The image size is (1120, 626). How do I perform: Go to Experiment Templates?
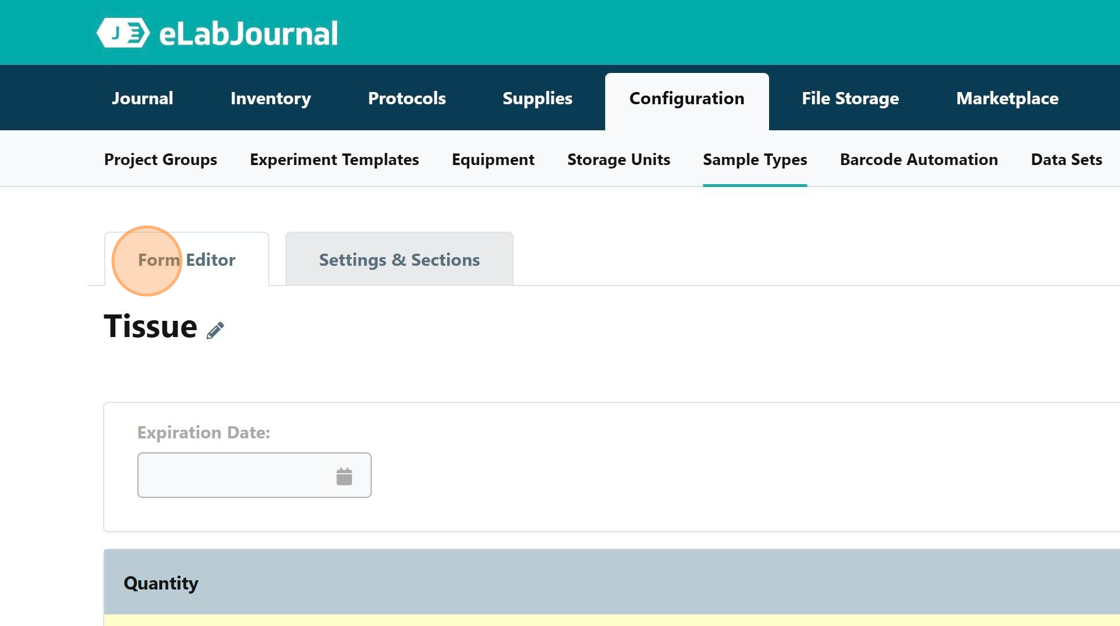(334, 159)
